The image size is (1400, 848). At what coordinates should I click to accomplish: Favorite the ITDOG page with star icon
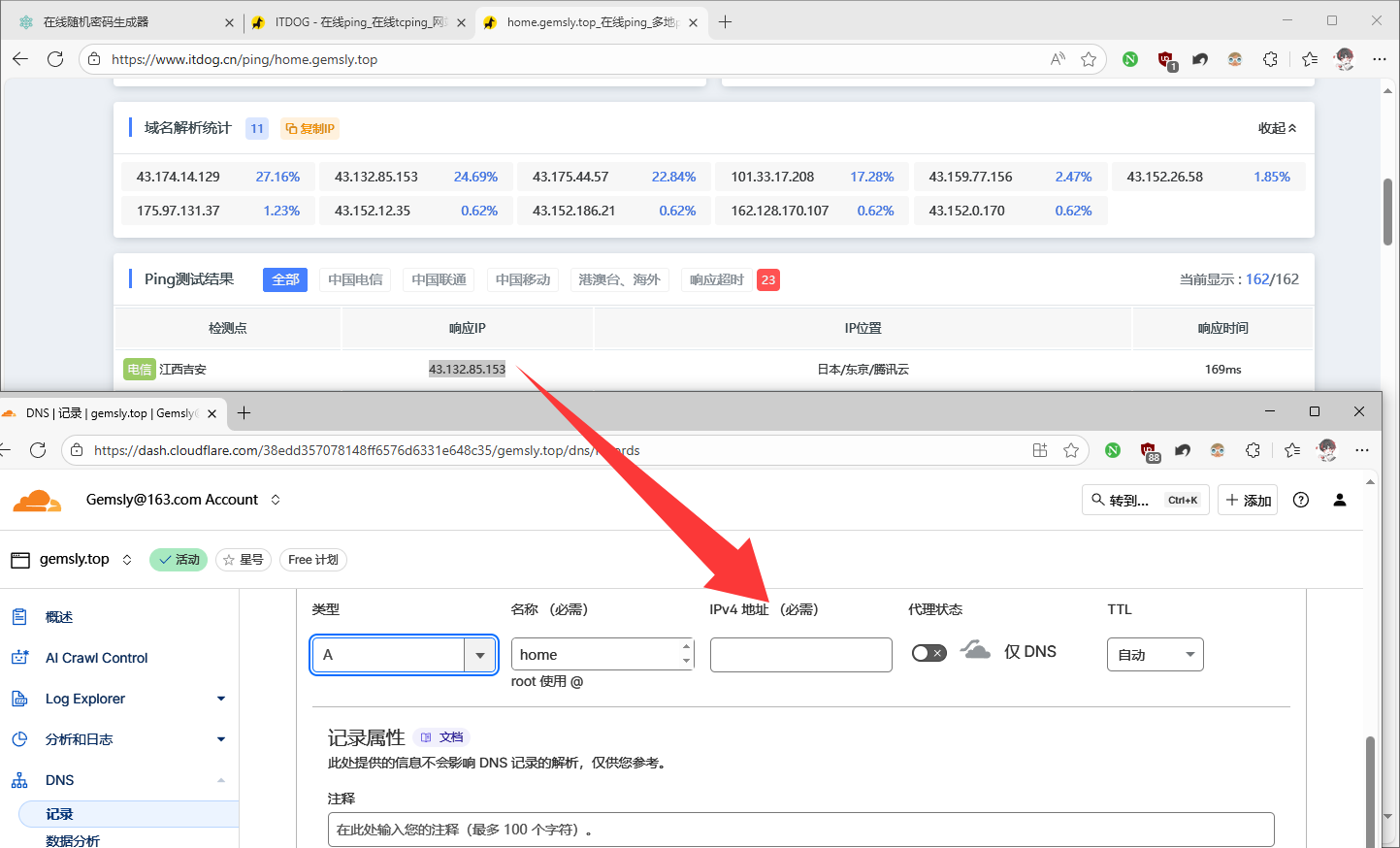pyautogui.click(x=1089, y=59)
